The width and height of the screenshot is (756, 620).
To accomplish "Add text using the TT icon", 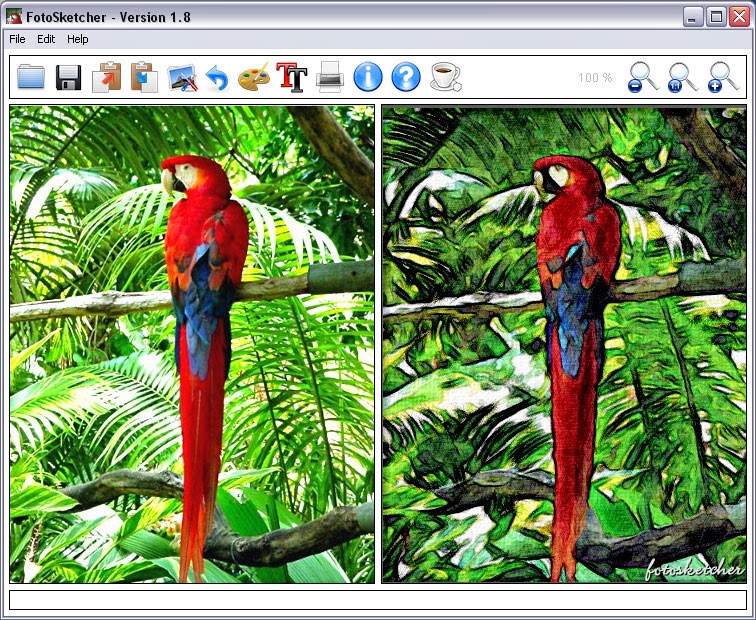I will click(x=292, y=77).
